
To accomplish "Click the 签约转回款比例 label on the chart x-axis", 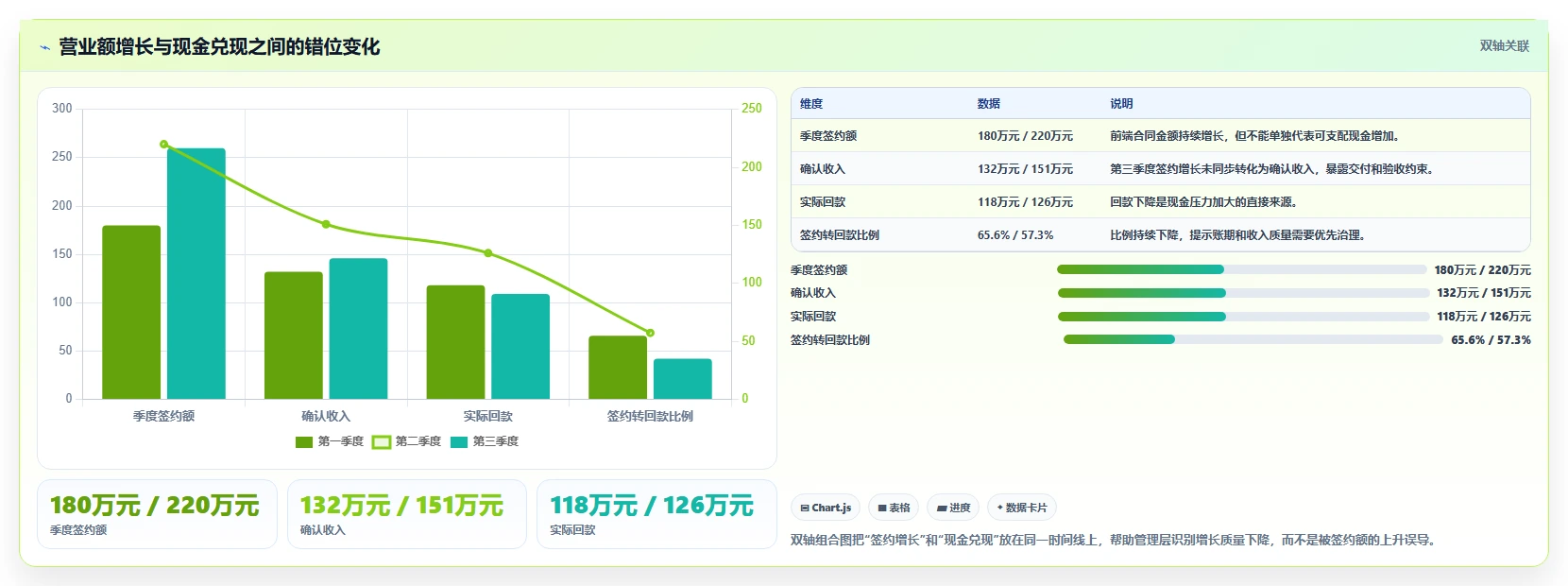I will pyautogui.click(x=650, y=416).
